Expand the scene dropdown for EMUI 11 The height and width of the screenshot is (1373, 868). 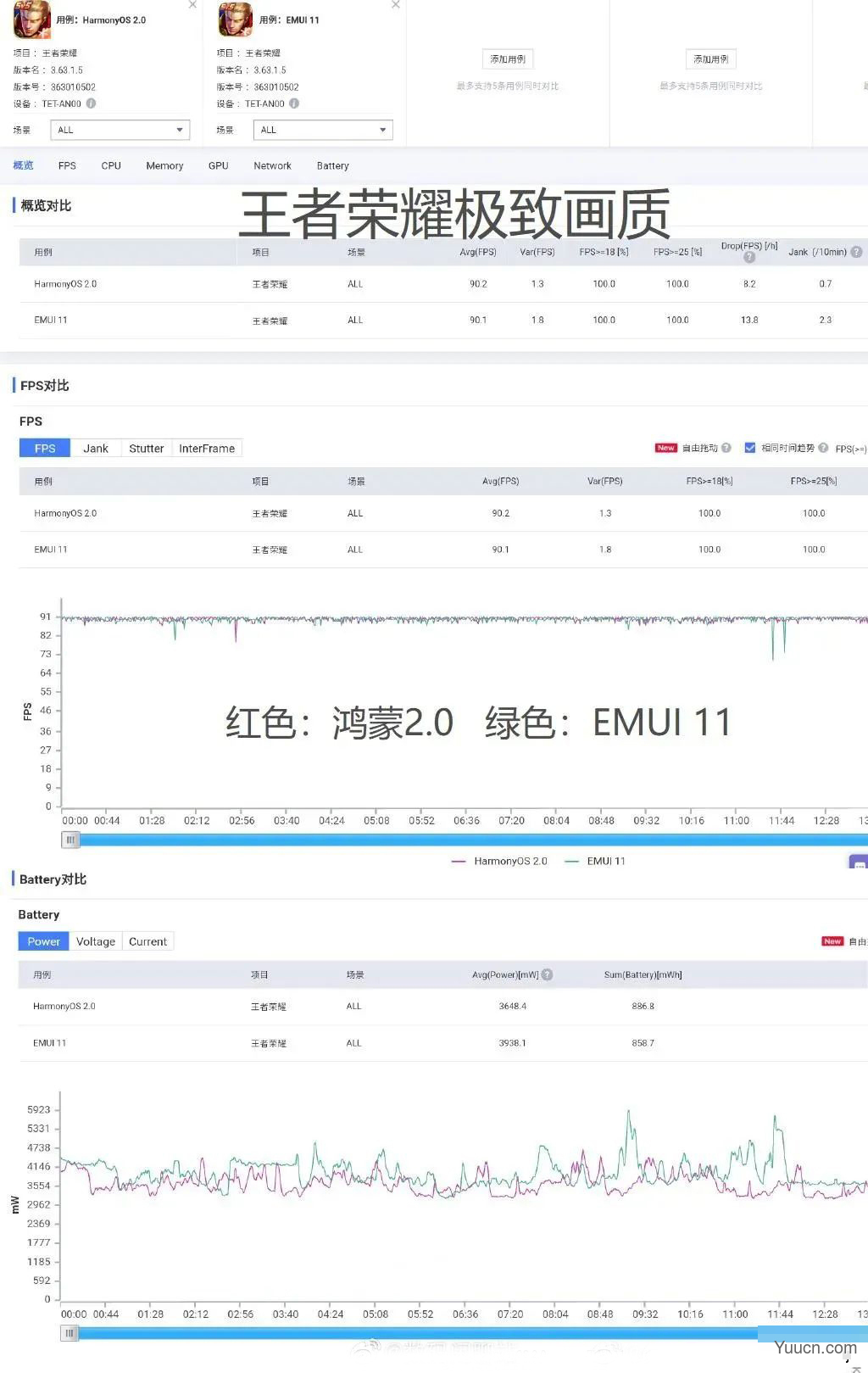point(323,130)
